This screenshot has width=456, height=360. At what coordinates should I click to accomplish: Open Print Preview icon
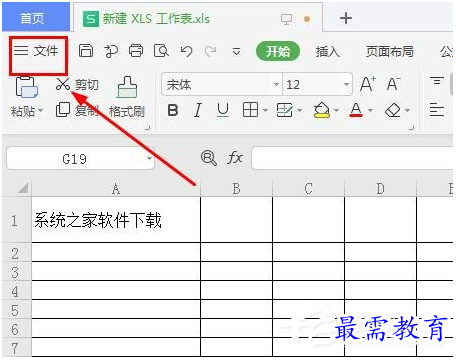161,51
